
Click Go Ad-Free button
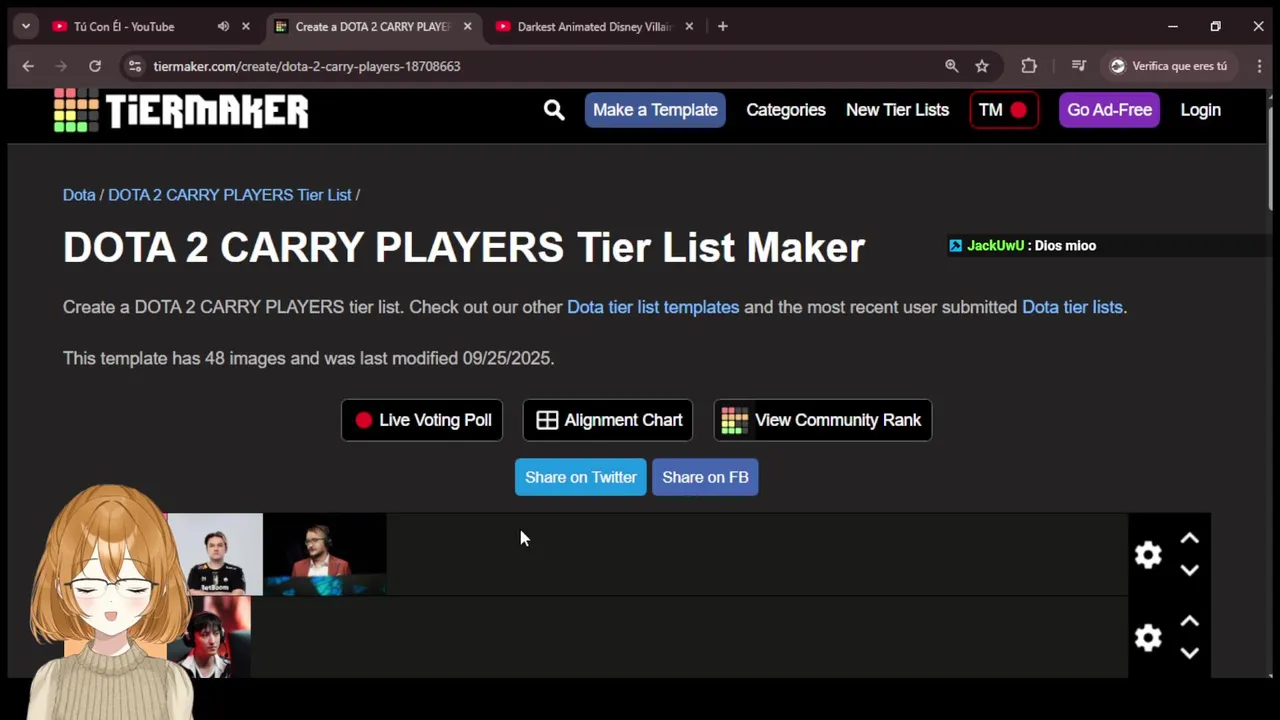pos(1109,110)
